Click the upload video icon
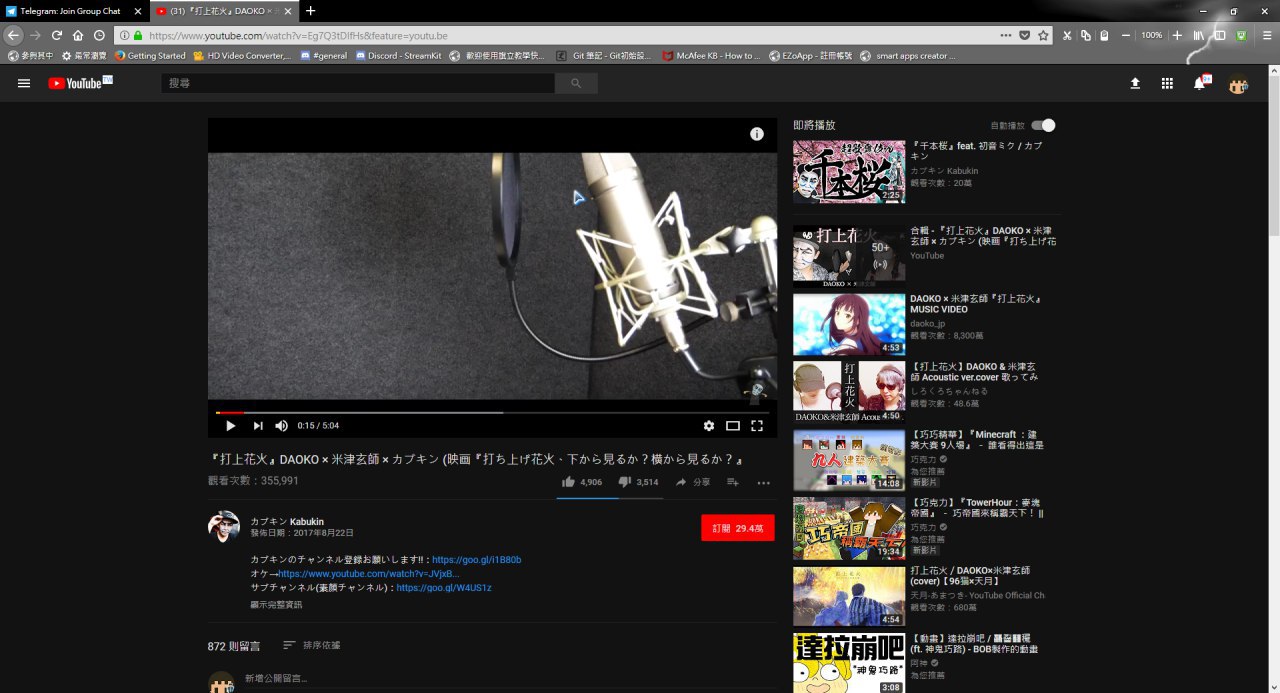Viewport: 1280px width, 693px height. [x=1135, y=84]
